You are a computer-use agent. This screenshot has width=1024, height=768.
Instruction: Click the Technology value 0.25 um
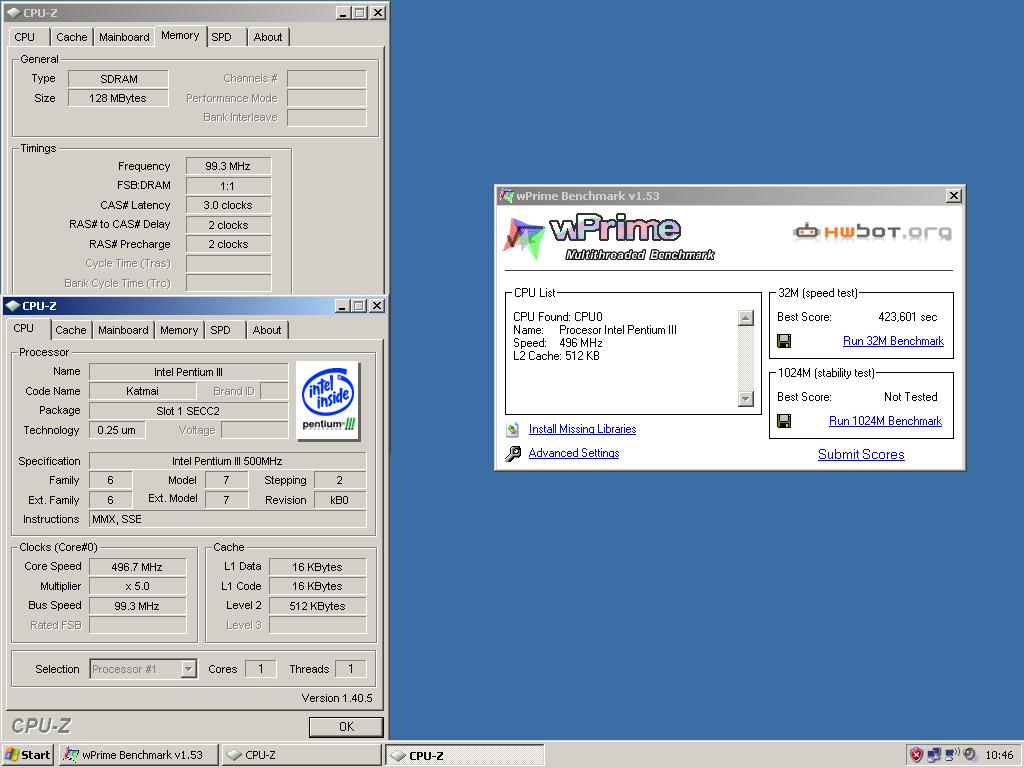[x=117, y=430]
